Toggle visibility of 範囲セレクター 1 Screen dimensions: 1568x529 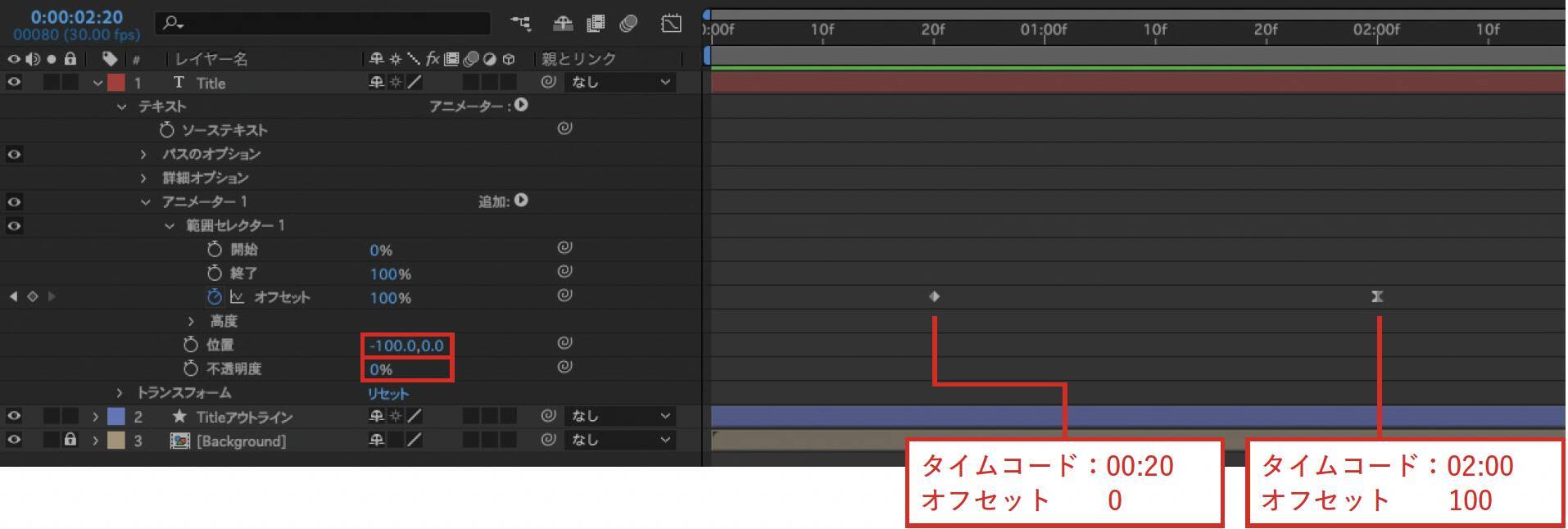(14, 225)
